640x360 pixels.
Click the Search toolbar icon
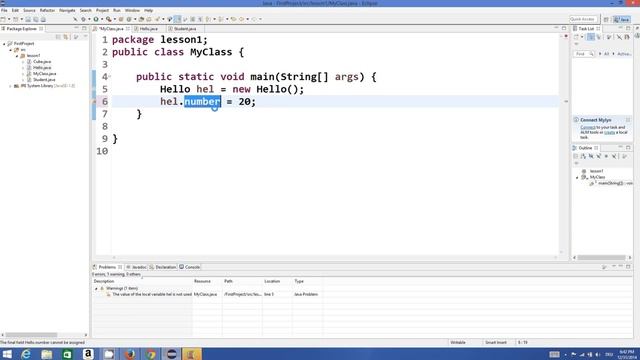157,19
